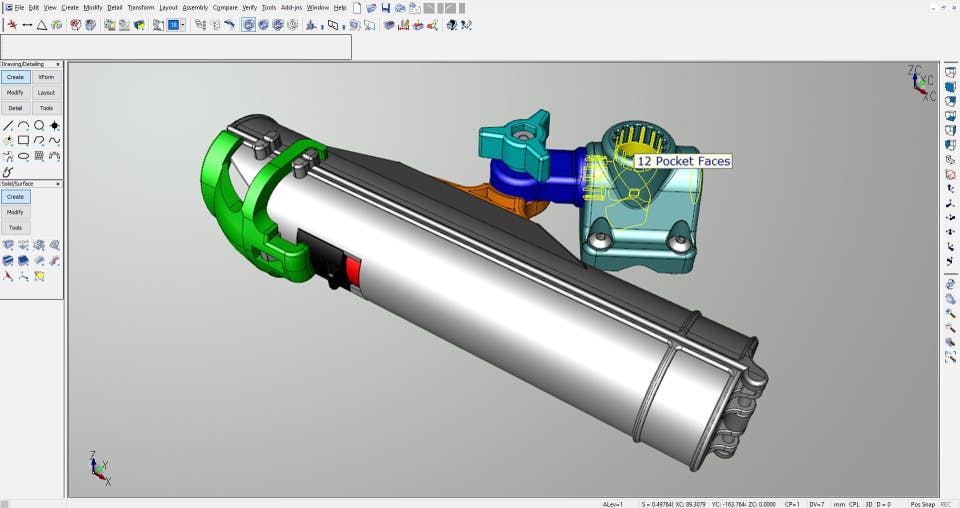
Task: Select the Spline curve tool
Action: point(54,140)
